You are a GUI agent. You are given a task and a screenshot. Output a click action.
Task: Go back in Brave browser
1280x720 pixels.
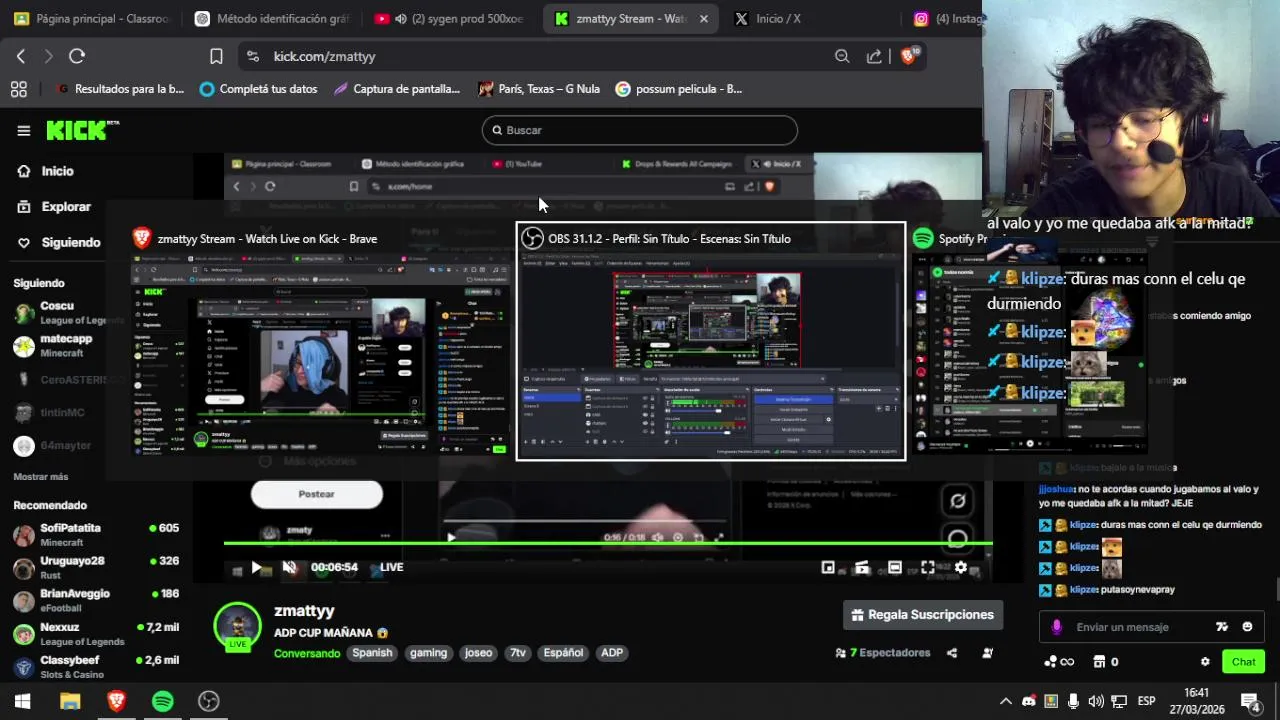tap(21, 56)
